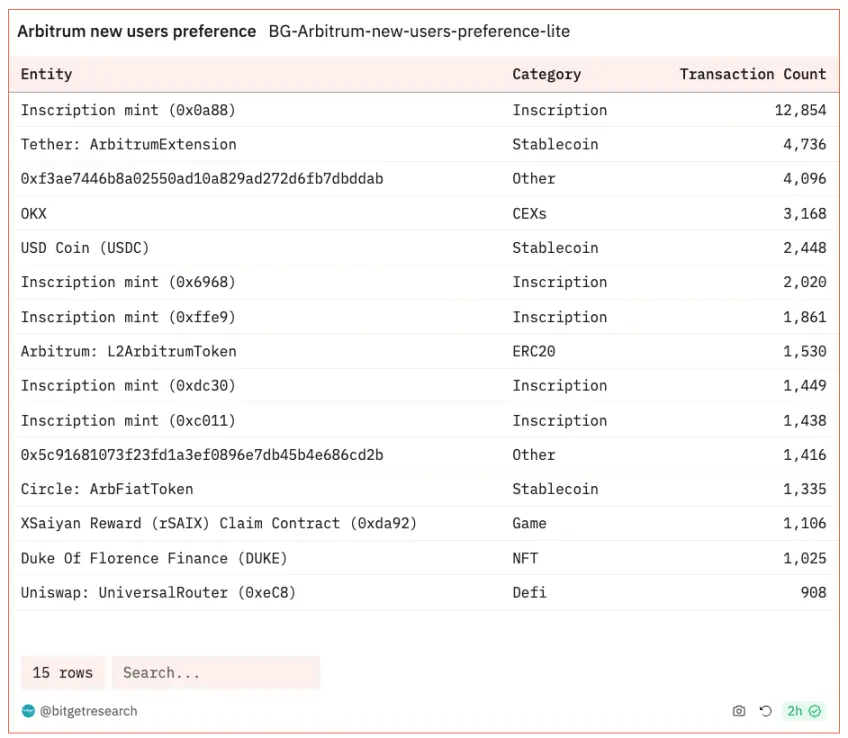848x738 pixels.
Task: Click the 15 rows button
Action: pos(62,672)
